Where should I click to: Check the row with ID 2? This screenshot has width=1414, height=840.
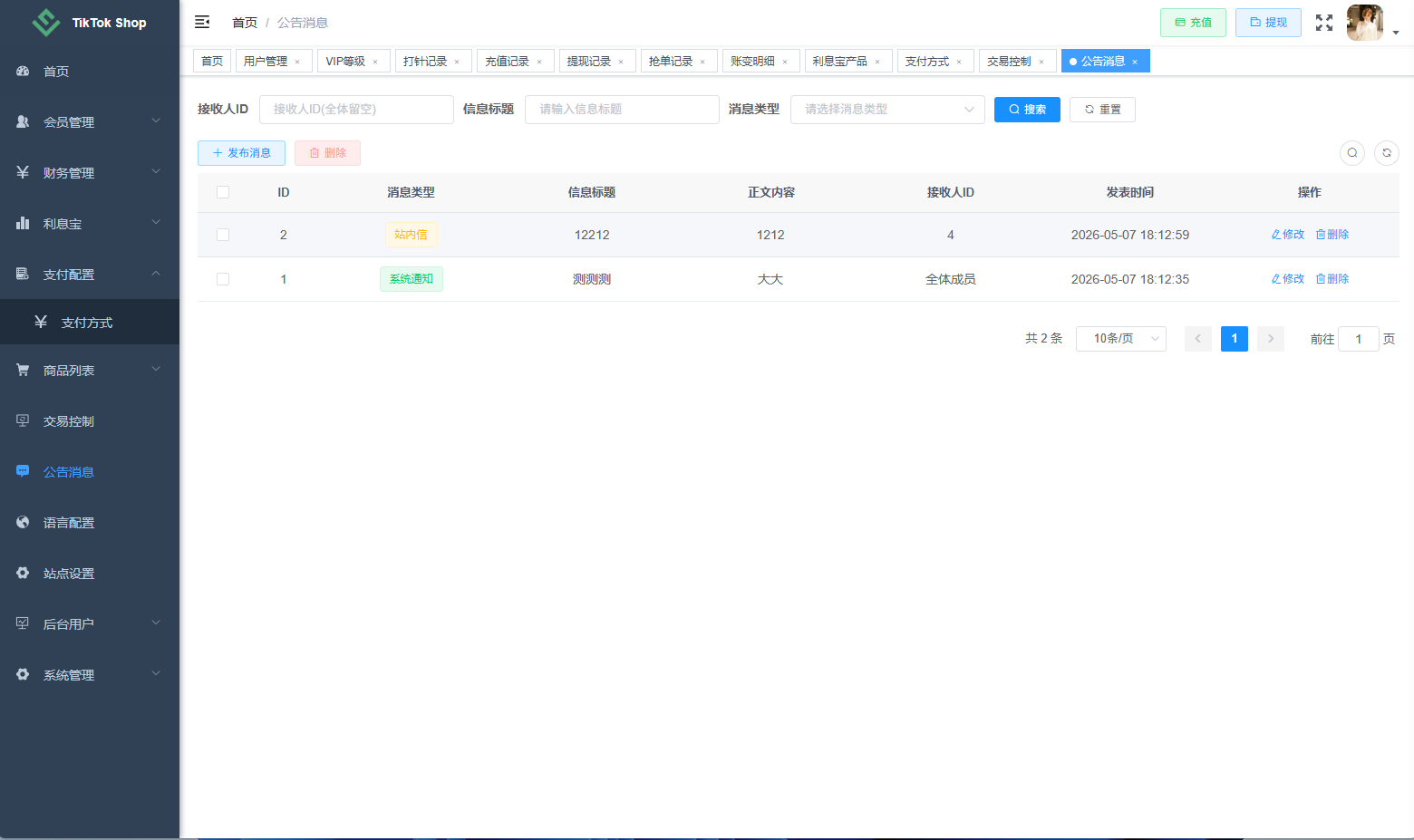(223, 235)
